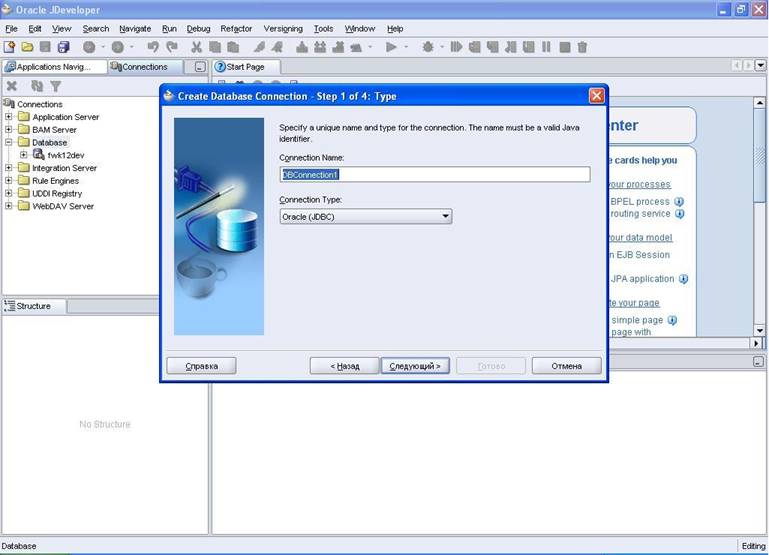Click the Make project toolbar icon

point(302,47)
